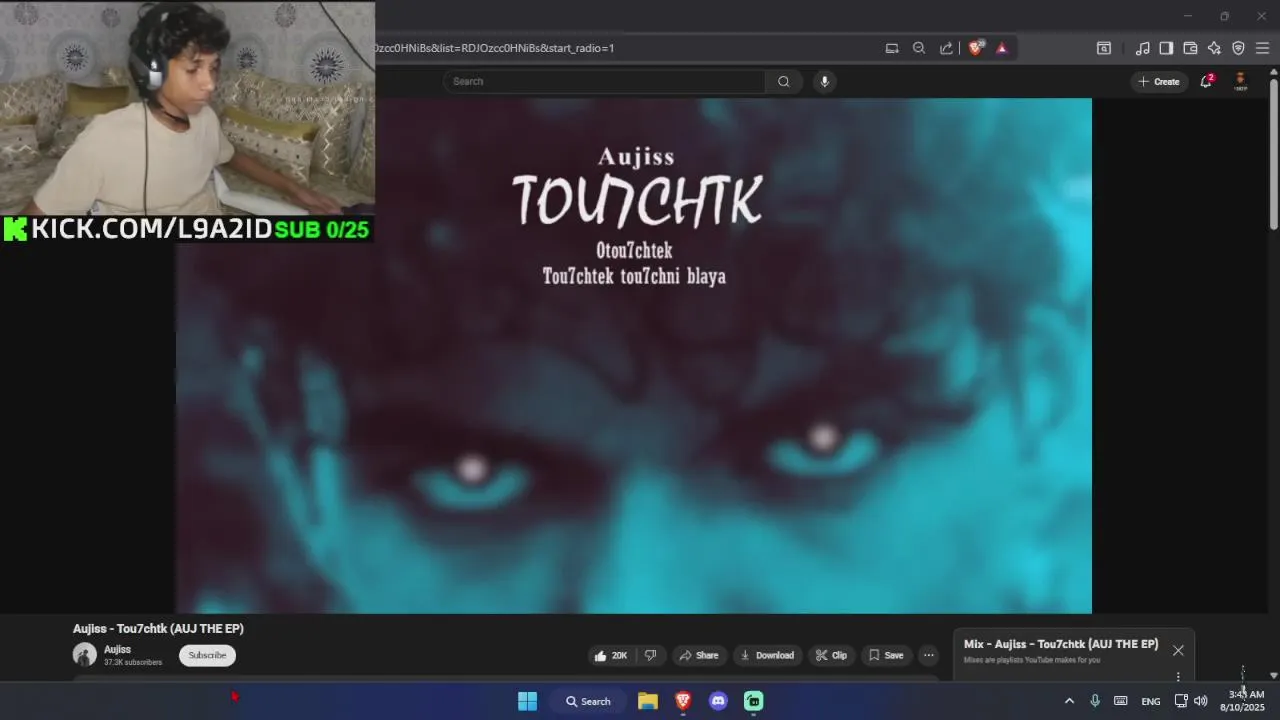This screenshot has width=1280, height=720.
Task: Close the Mix playlist panel
Action: point(1178,650)
